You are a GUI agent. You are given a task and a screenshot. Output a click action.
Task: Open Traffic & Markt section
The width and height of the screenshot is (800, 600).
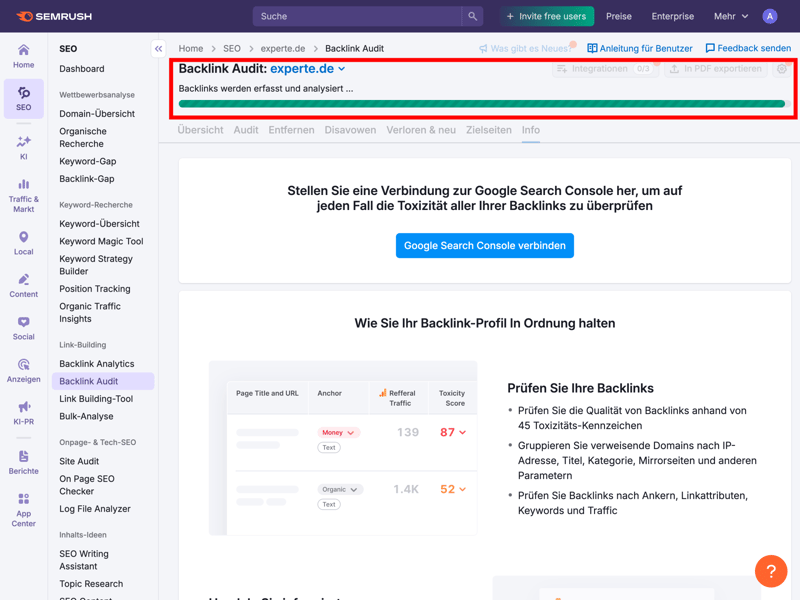click(x=23, y=196)
